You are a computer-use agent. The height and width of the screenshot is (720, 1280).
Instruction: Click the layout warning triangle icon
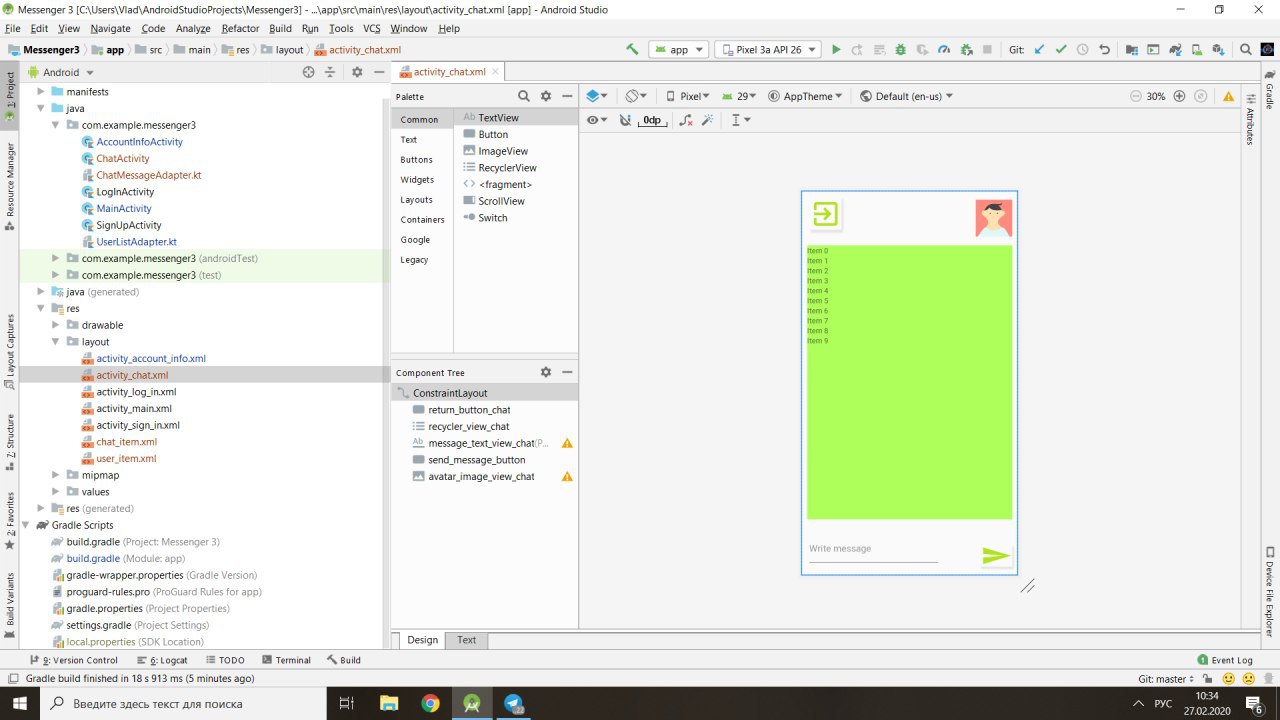coord(1228,96)
